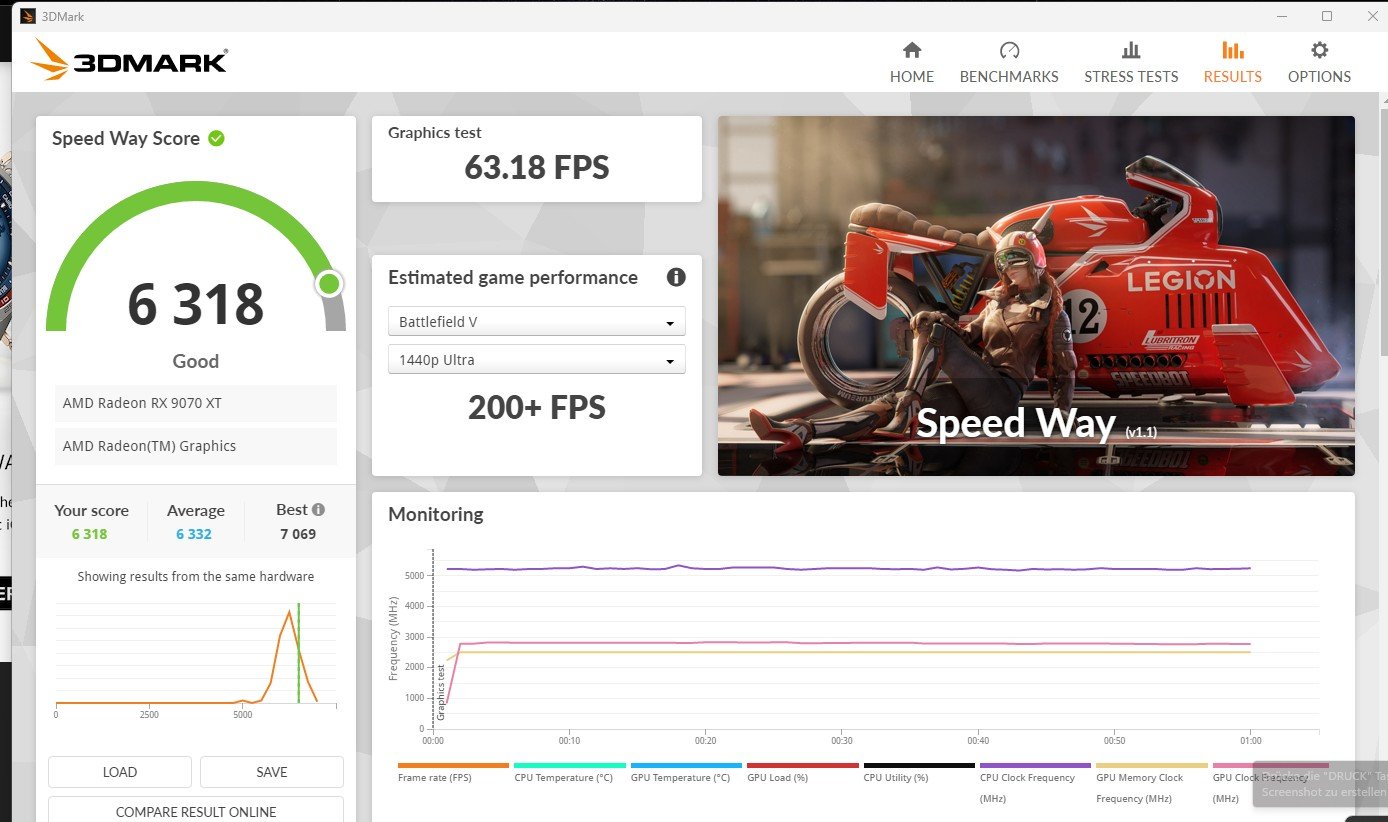This screenshot has height=822, width=1388.
Task: Open the STRESS TESTS tab
Action: click(x=1131, y=63)
